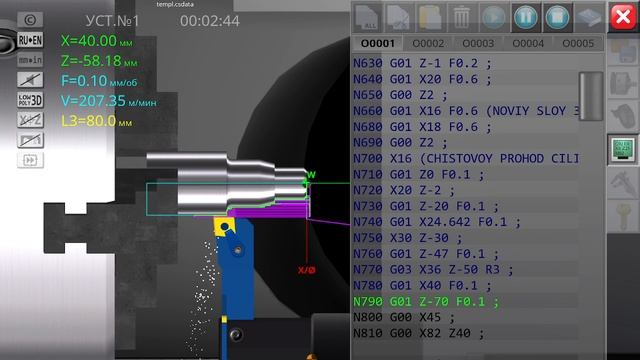
Task: Select line N760 G01 Z-47 F0.1
Action: point(465,254)
